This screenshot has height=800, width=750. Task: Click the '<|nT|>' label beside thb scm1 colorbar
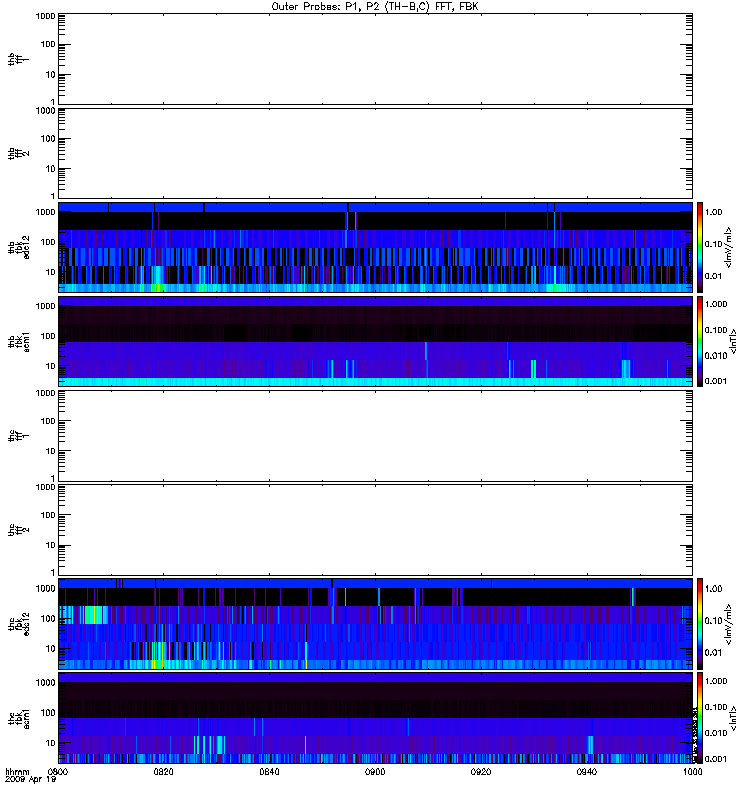pyautogui.click(x=733, y=341)
